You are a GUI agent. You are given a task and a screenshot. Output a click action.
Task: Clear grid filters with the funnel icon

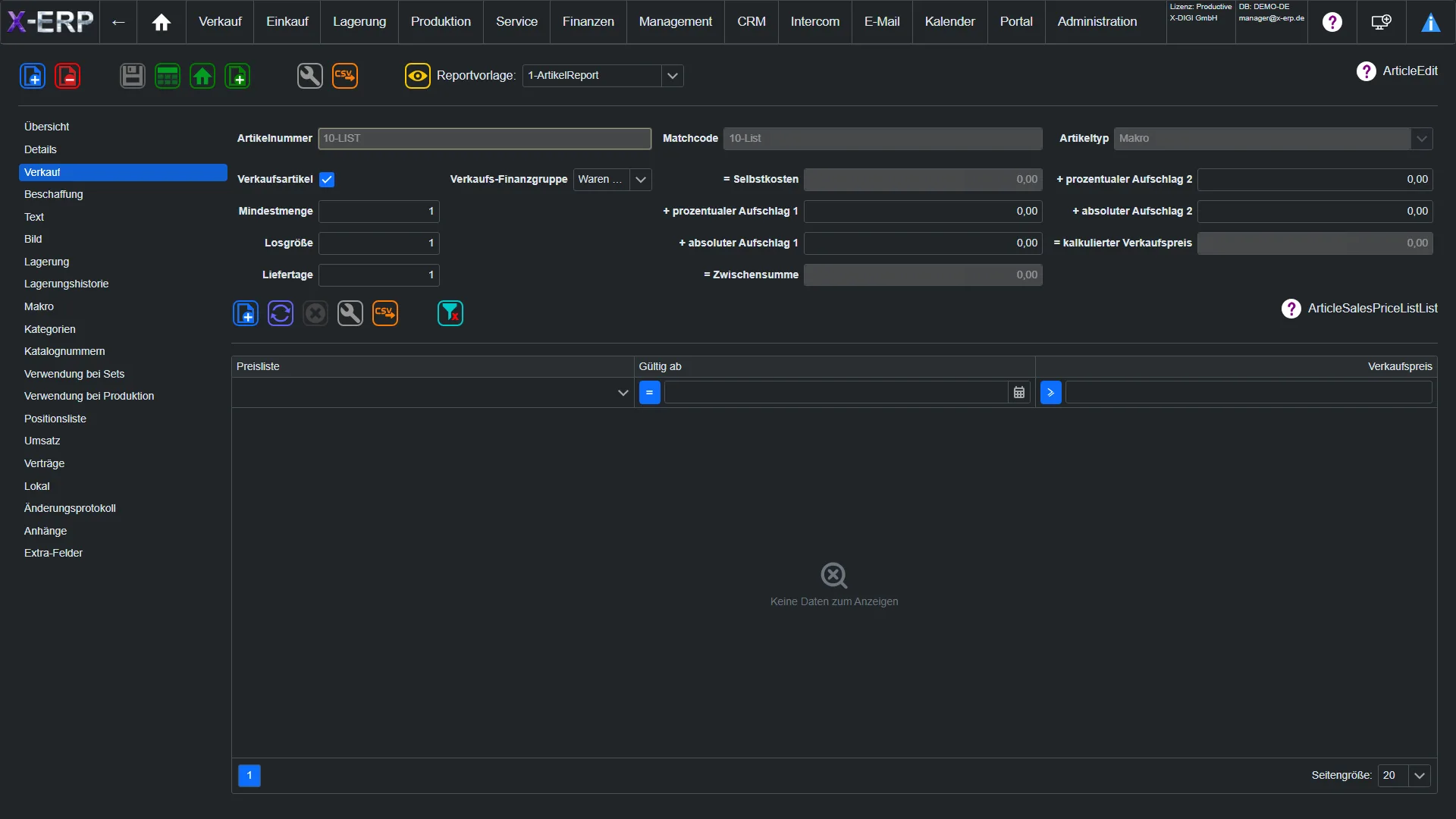click(450, 313)
